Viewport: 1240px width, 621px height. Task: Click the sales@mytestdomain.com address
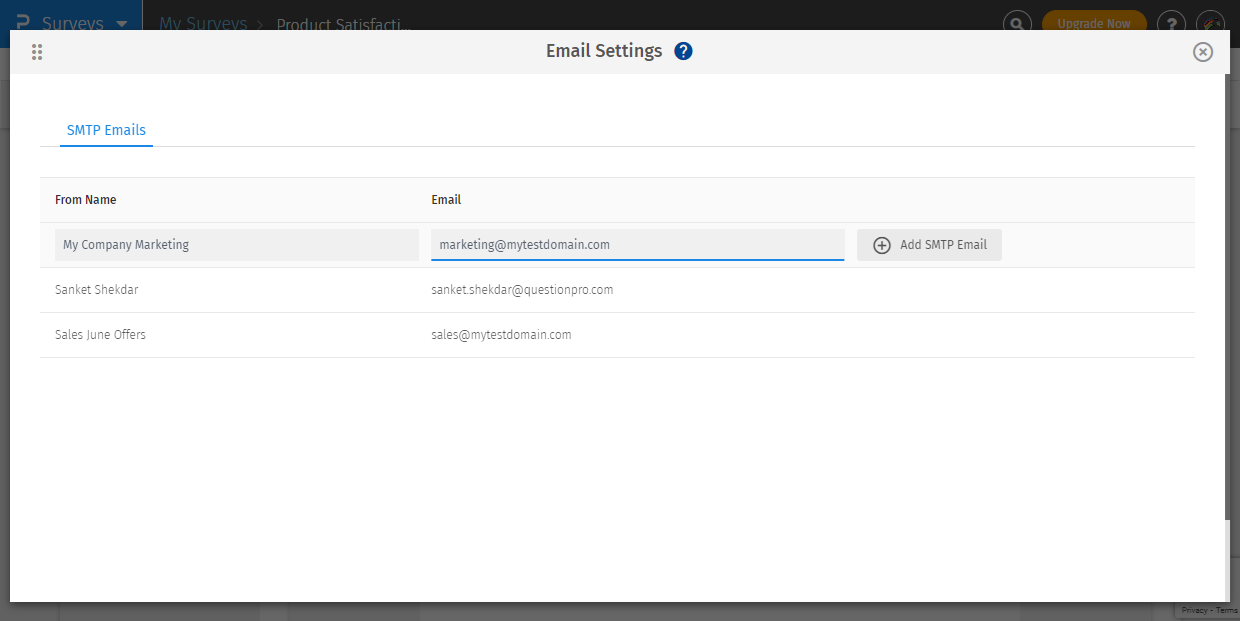coord(501,335)
